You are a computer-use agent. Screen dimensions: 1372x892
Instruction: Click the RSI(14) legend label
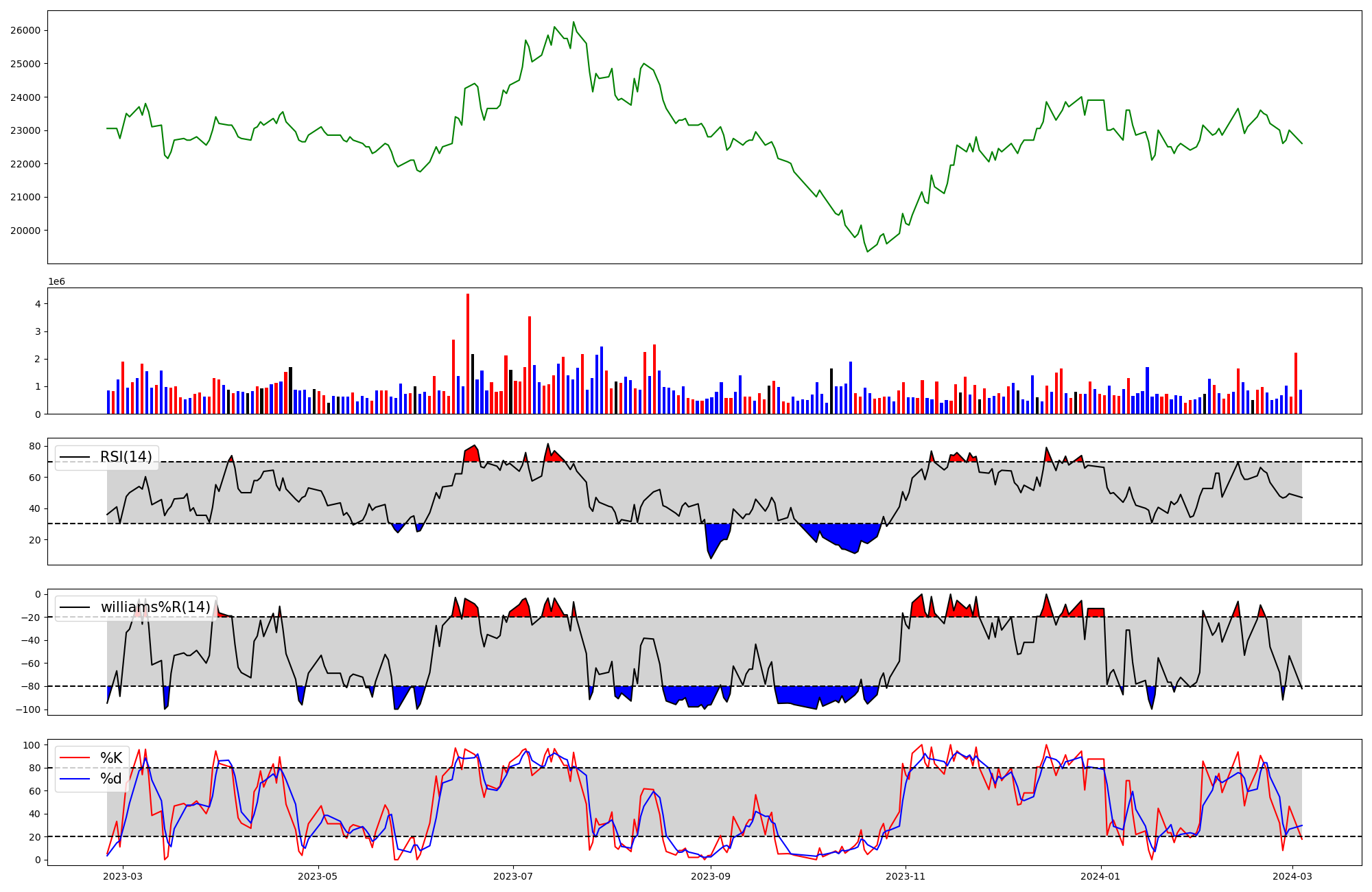(x=126, y=457)
